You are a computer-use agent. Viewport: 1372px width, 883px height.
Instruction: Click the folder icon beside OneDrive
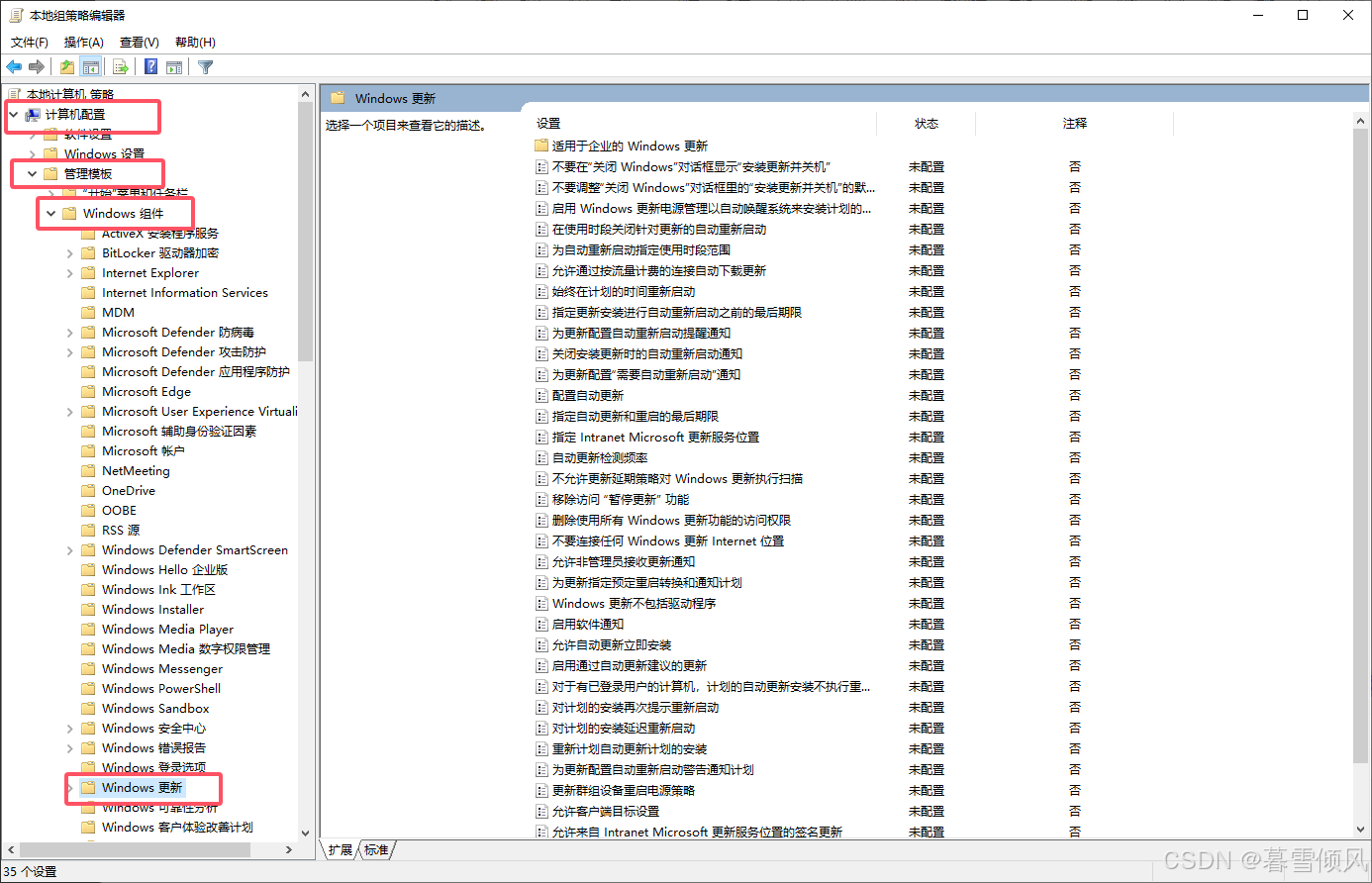coord(88,491)
